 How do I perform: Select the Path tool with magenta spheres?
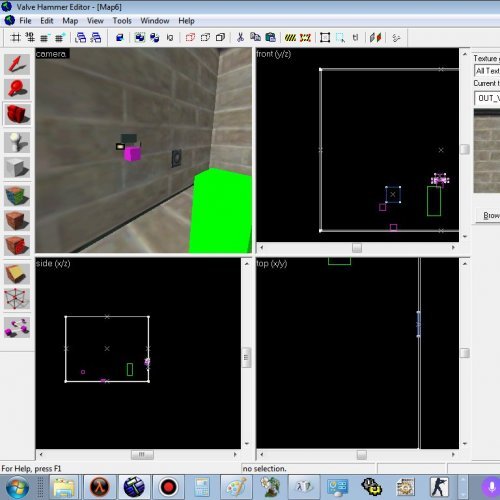tap(17, 327)
